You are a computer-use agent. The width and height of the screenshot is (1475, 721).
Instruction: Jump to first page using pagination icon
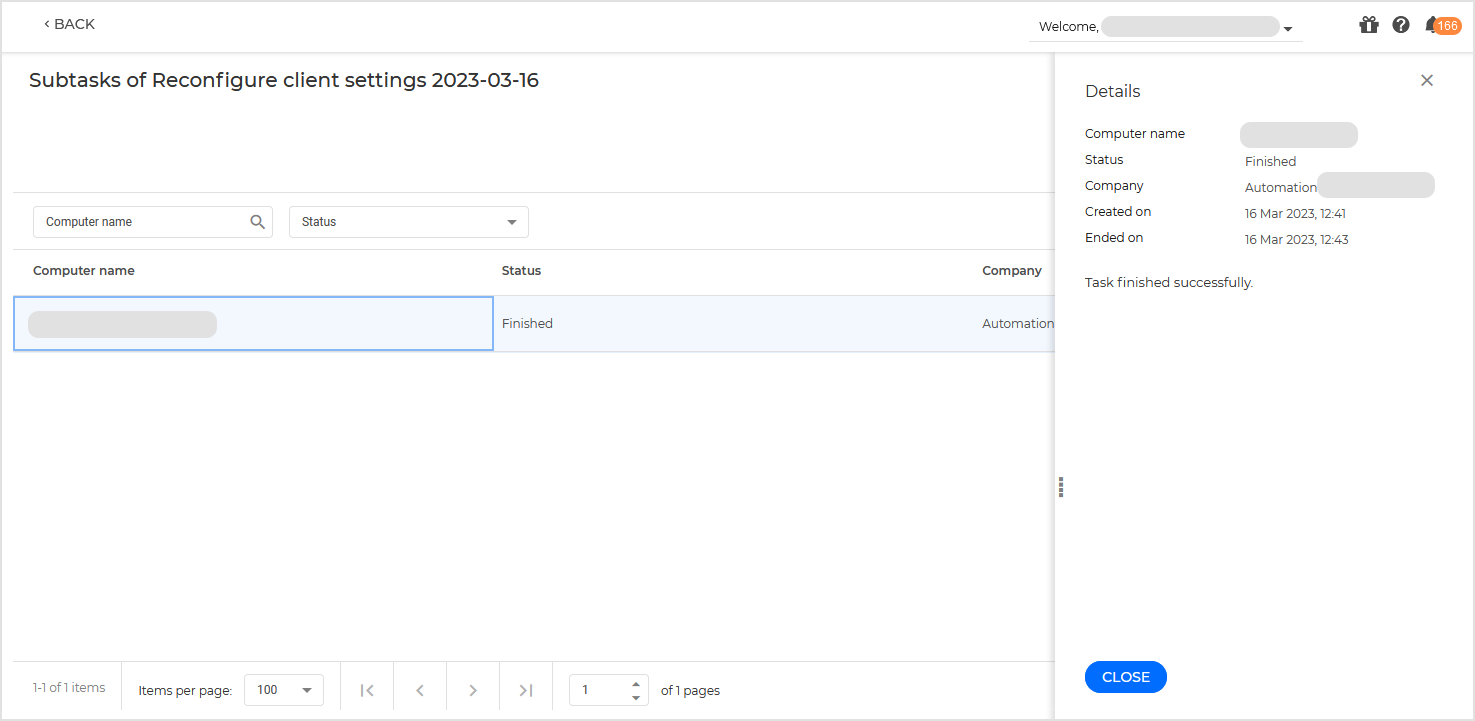point(366,689)
